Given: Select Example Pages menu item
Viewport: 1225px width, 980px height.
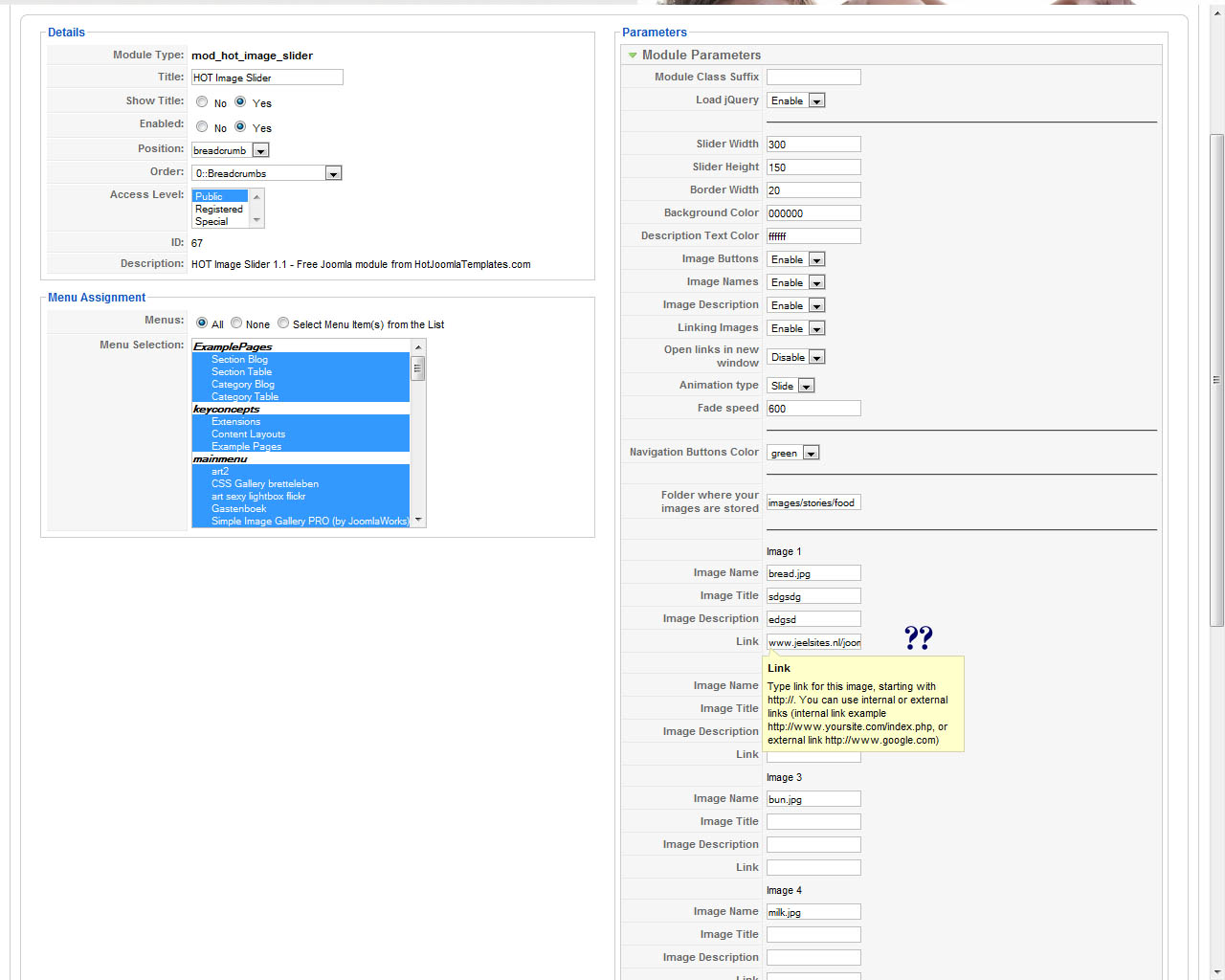Looking at the screenshot, I should [x=301, y=446].
